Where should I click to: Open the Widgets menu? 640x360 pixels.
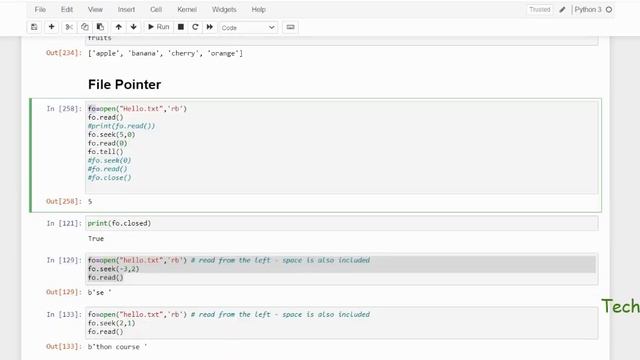[224, 9]
